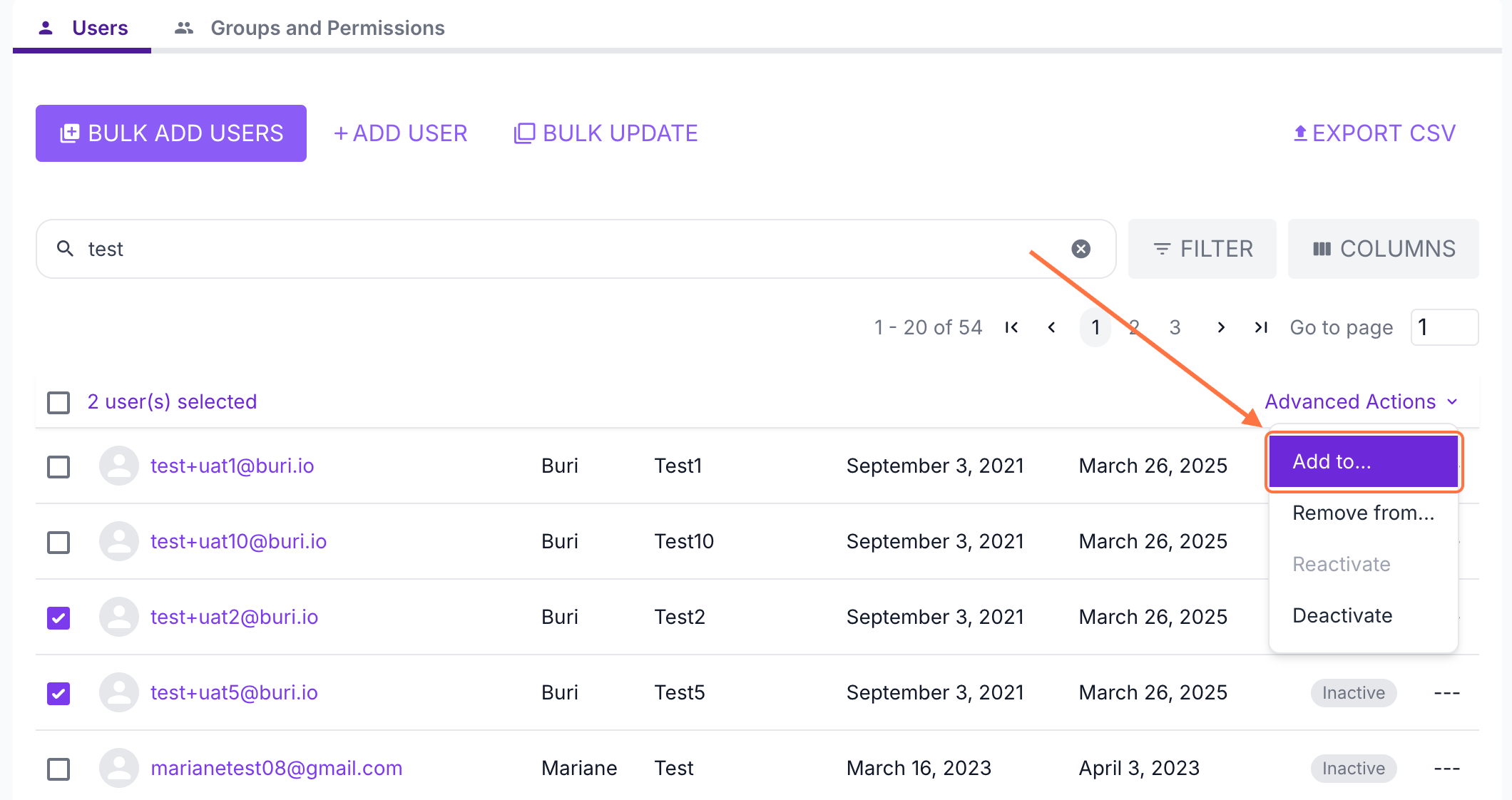Tick the checkbox for test+uat10@buri.io
Image resolution: width=1512 pixels, height=800 pixels.
(x=58, y=542)
